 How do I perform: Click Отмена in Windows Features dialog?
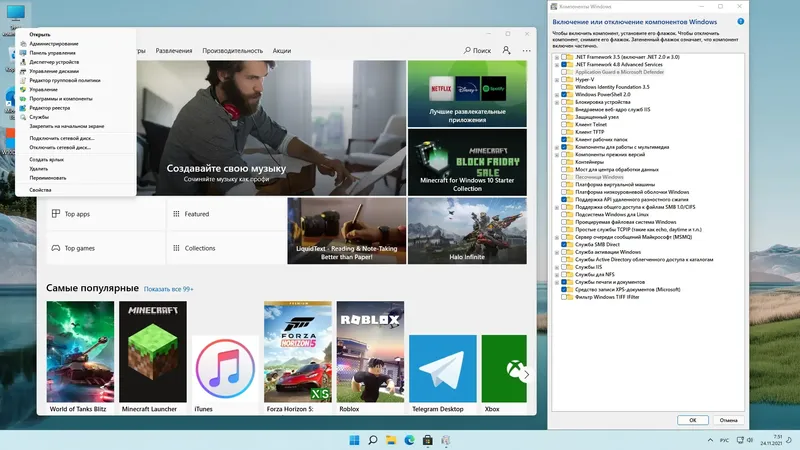coord(728,420)
